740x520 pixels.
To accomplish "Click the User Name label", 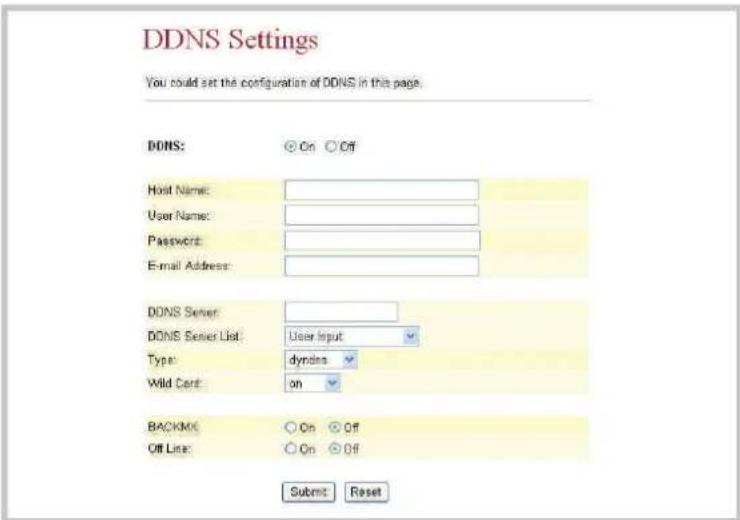I will point(179,216).
